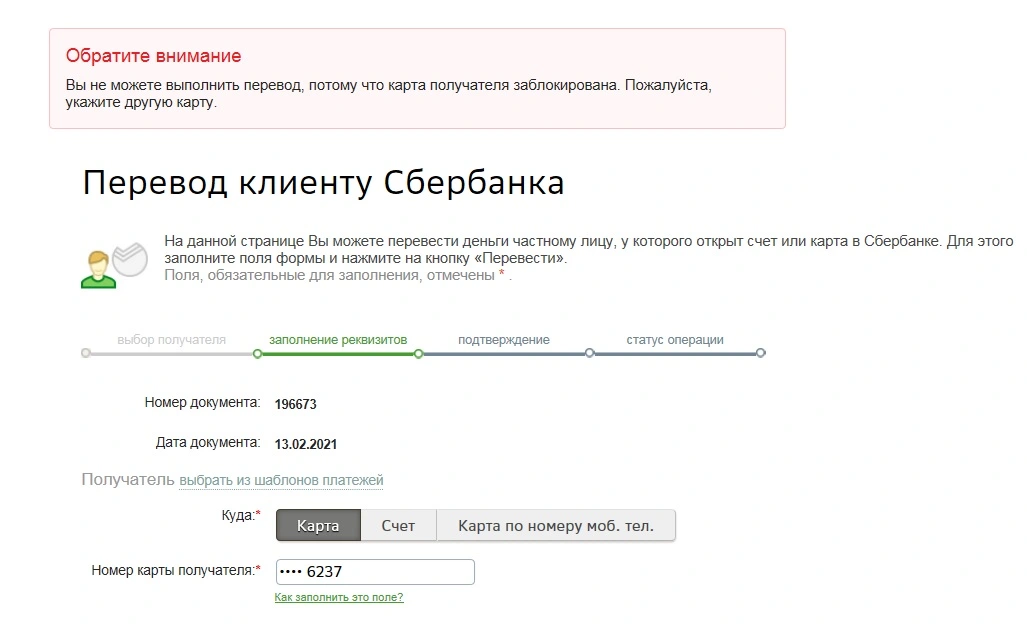Click the Перевод клиенту Сбербанка heading

coord(323,183)
